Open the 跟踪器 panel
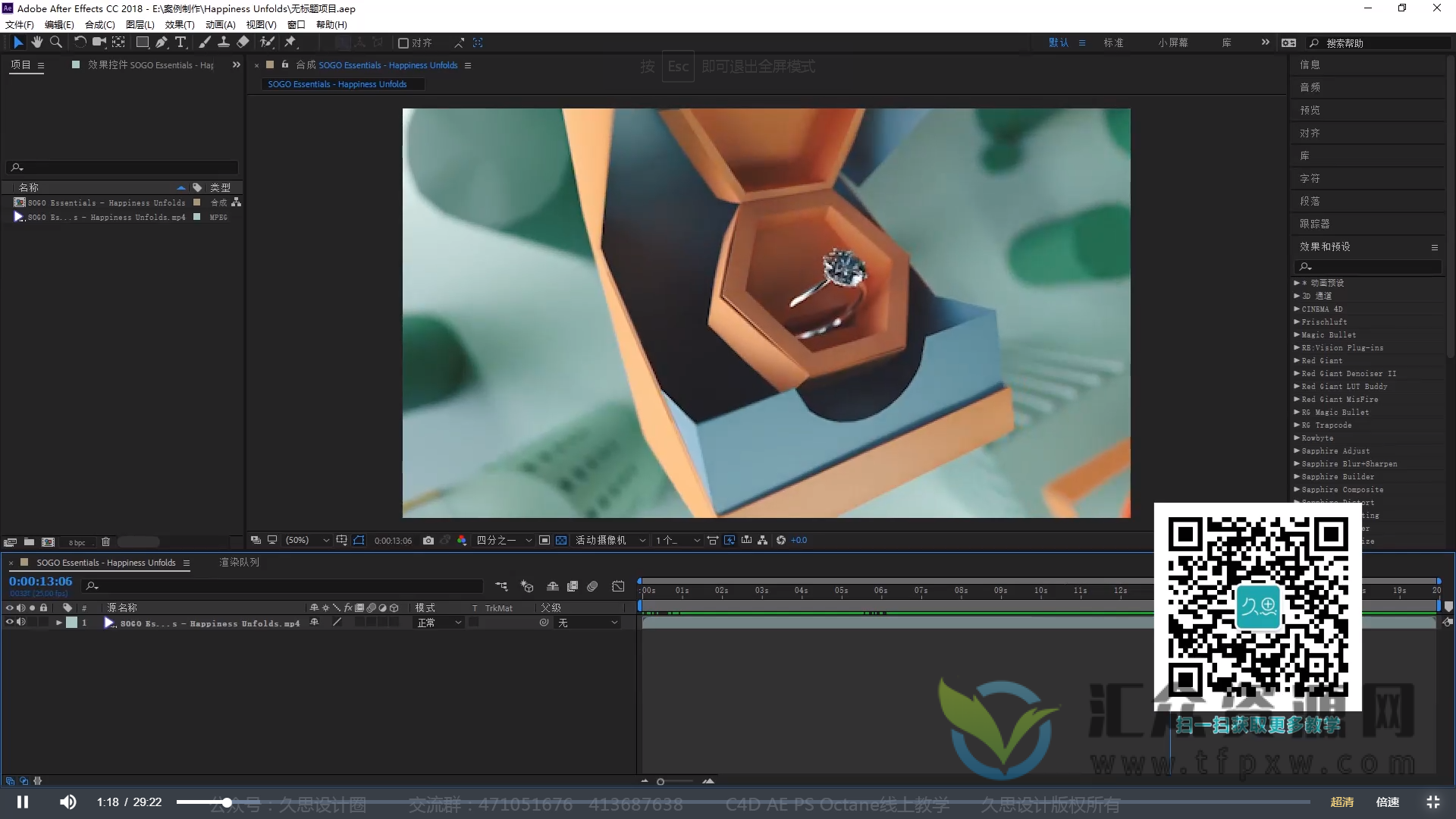This screenshot has width=1456, height=819. (x=1314, y=224)
